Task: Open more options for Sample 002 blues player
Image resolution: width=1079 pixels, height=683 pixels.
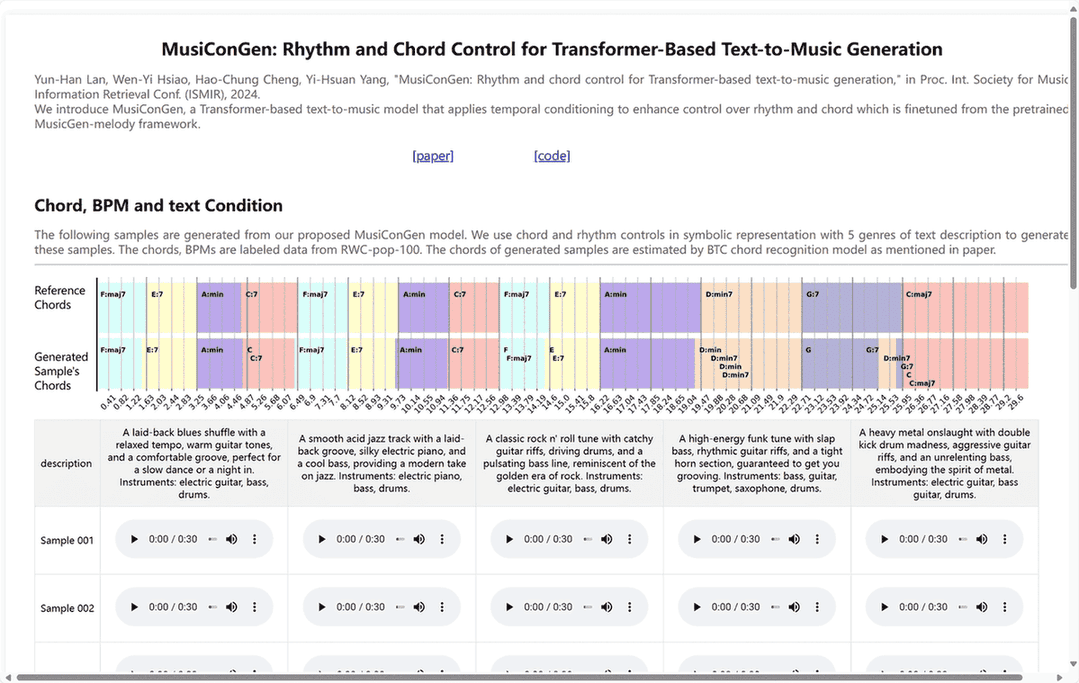Action: coord(254,607)
